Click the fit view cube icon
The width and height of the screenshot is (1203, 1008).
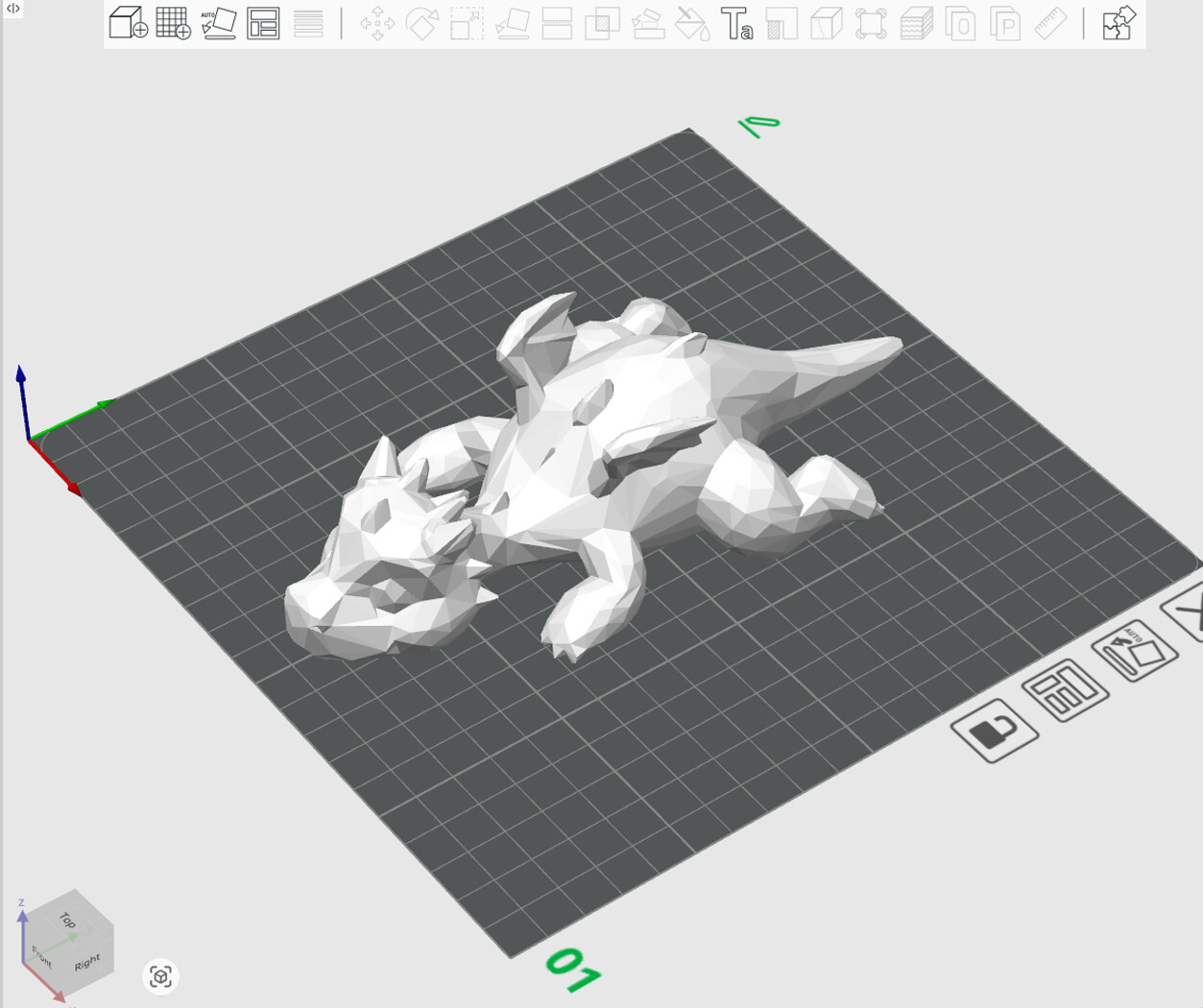160,976
